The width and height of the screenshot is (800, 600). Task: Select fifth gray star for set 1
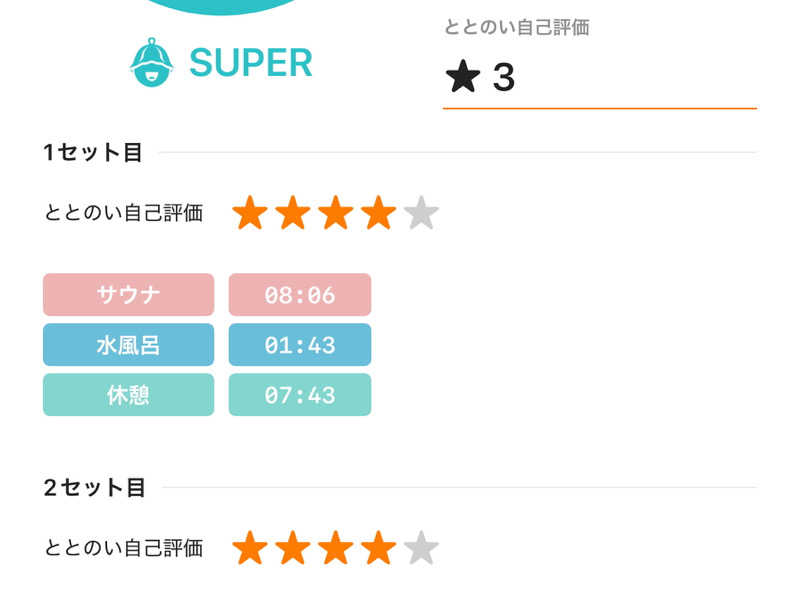pyautogui.click(x=422, y=213)
